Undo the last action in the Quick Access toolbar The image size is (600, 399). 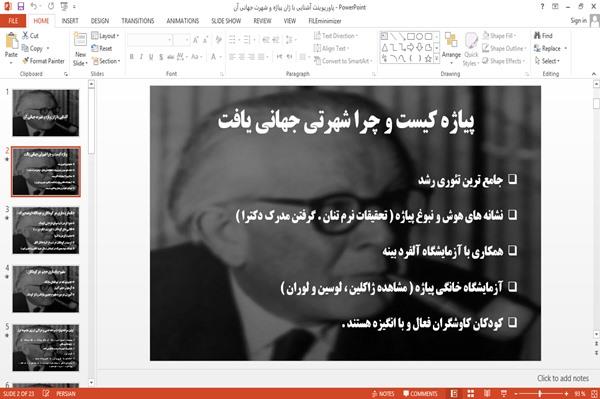click(34, 6)
